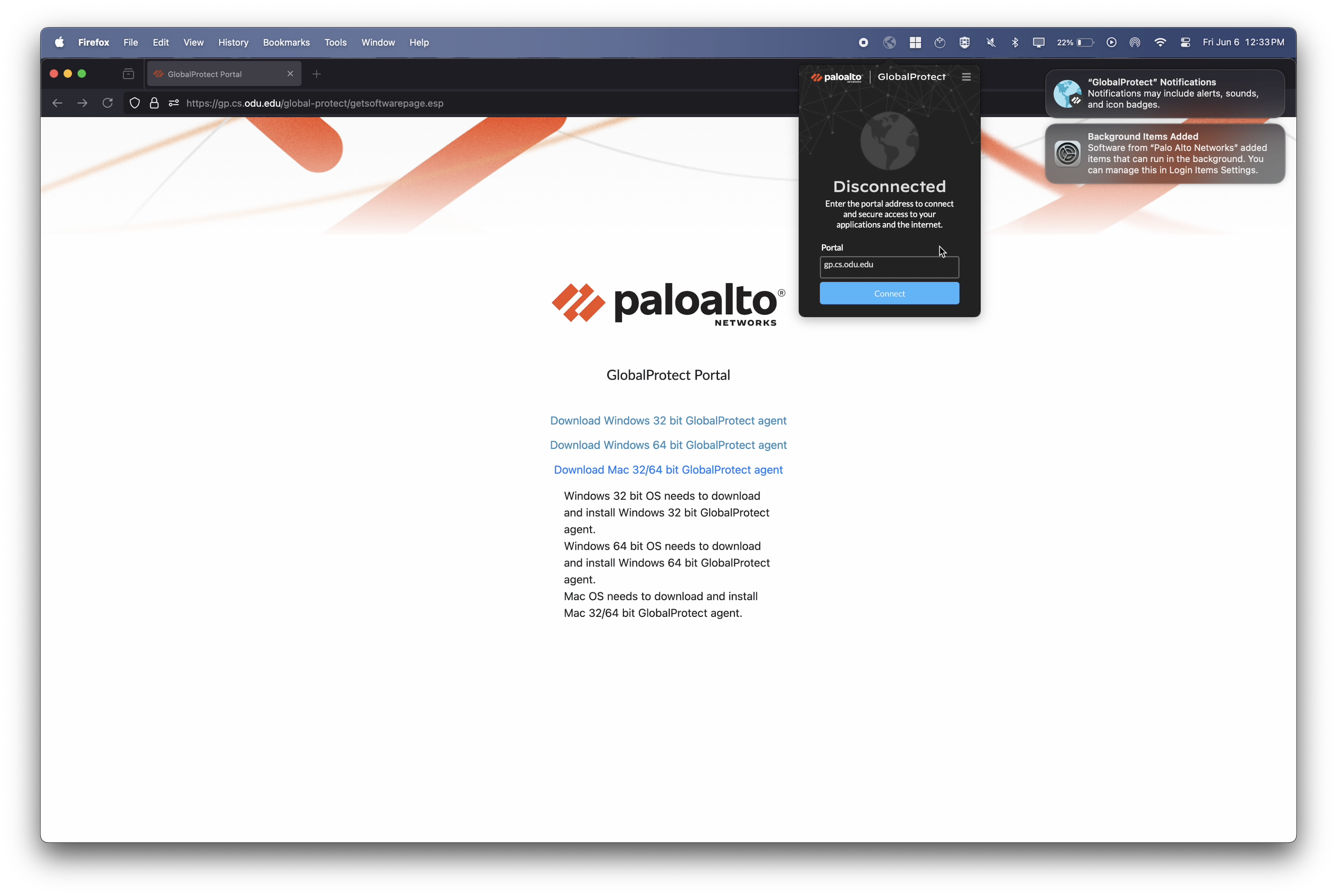
Task: Click the Background Items Added notification
Action: click(x=1165, y=153)
